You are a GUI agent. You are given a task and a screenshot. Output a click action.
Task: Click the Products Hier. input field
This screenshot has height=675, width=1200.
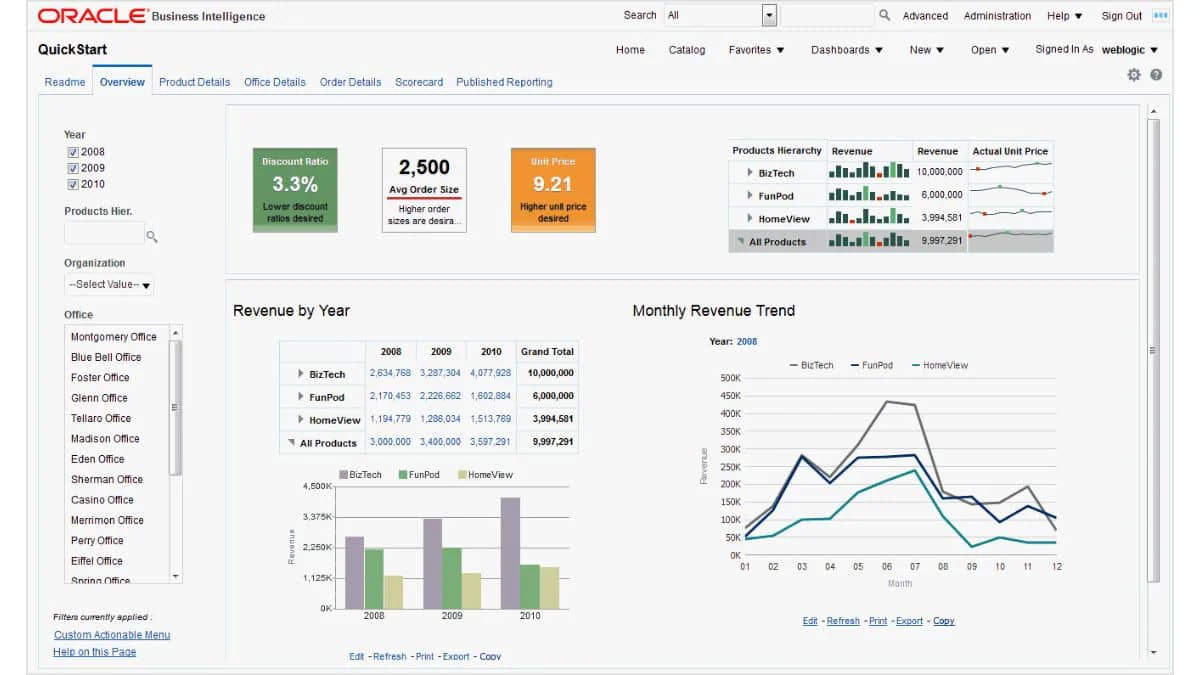(x=105, y=233)
